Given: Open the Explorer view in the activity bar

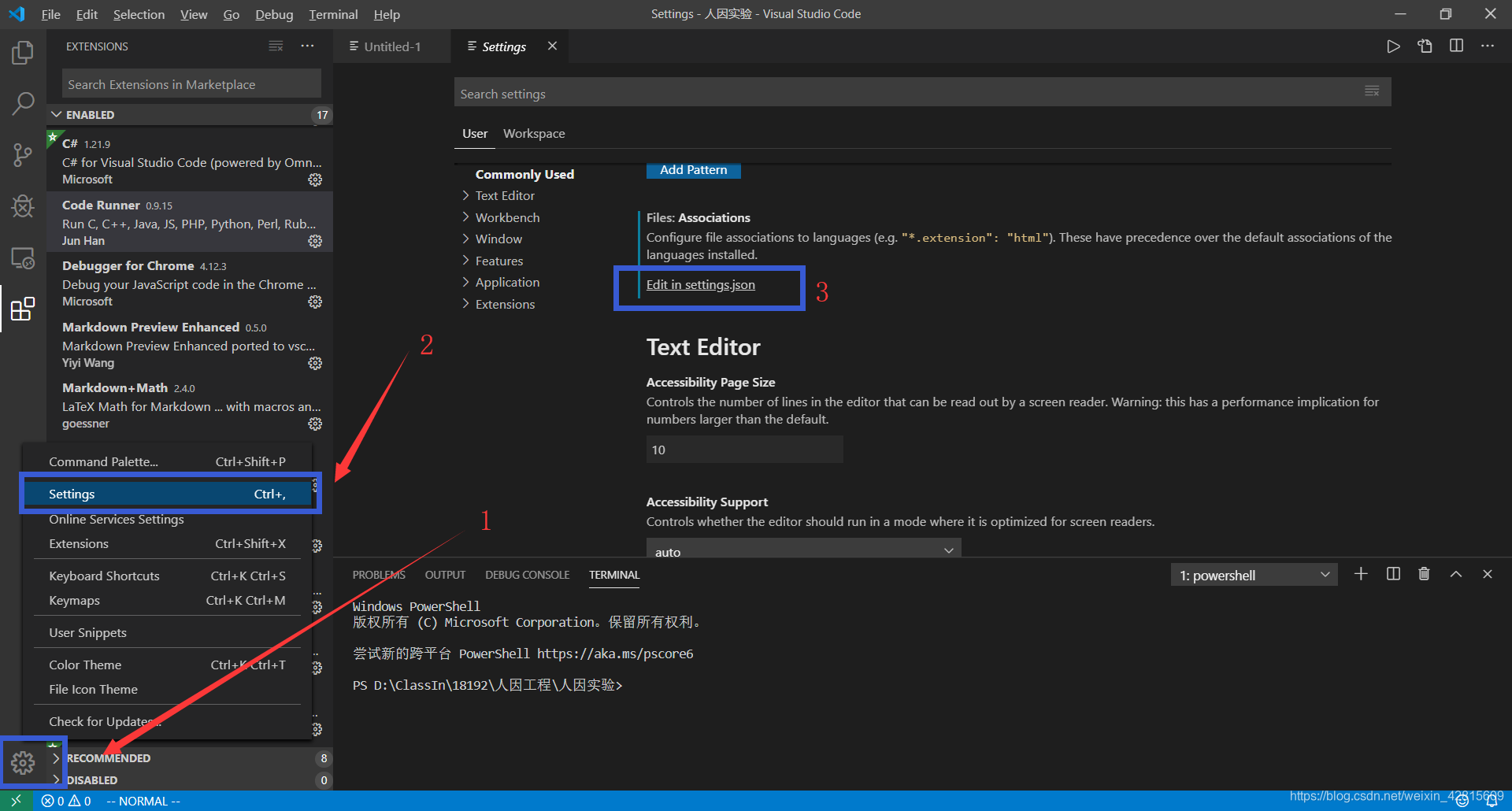Looking at the screenshot, I should (x=23, y=53).
